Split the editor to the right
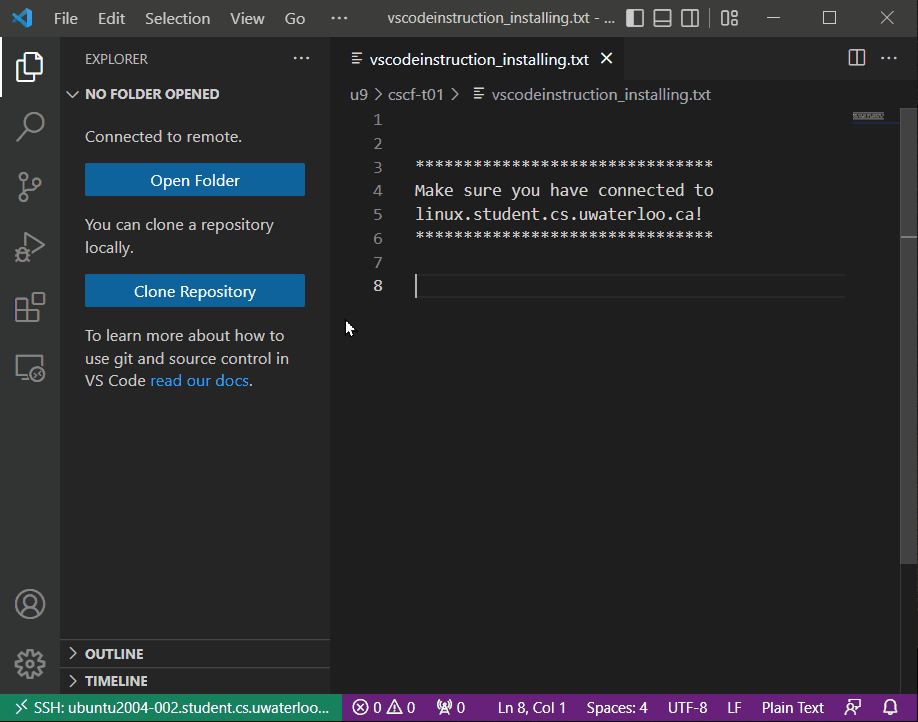Image resolution: width=918 pixels, height=722 pixels. click(856, 58)
